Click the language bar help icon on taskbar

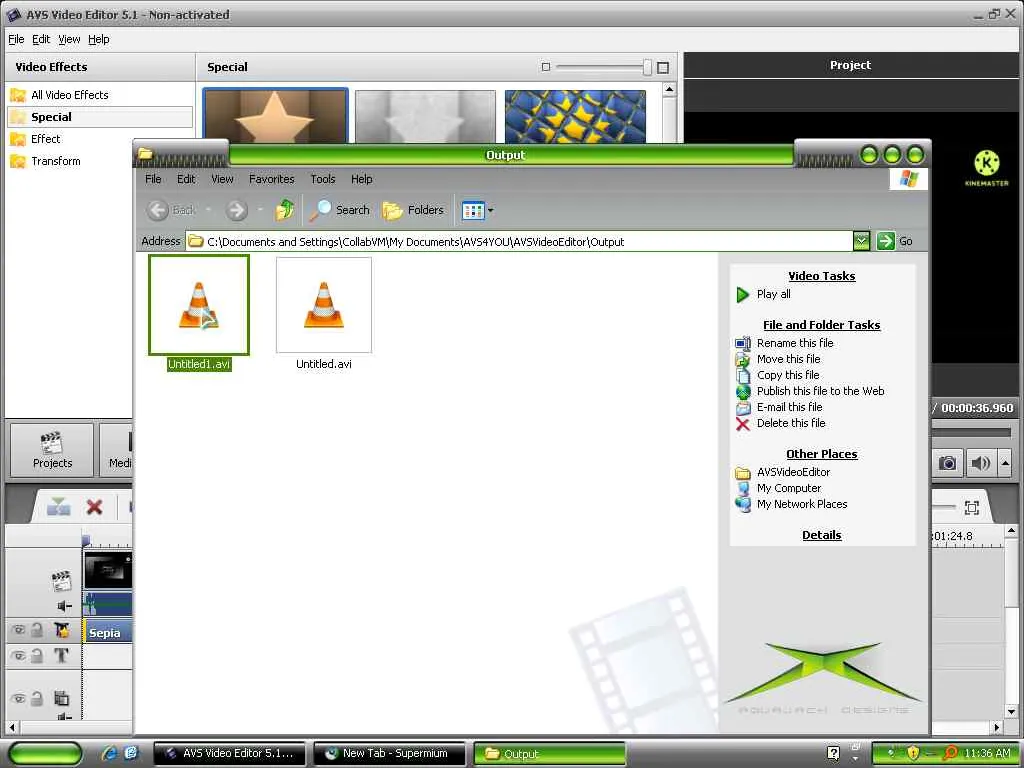tap(833, 753)
